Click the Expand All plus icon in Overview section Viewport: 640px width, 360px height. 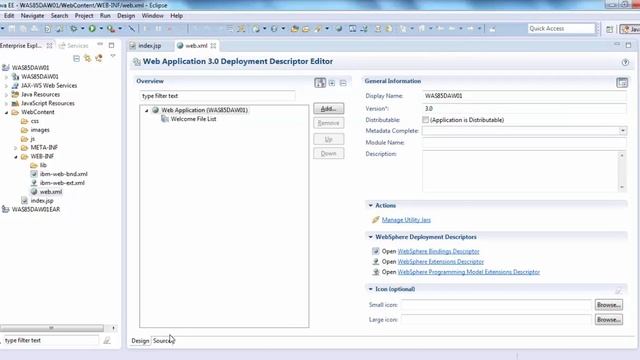[332, 83]
